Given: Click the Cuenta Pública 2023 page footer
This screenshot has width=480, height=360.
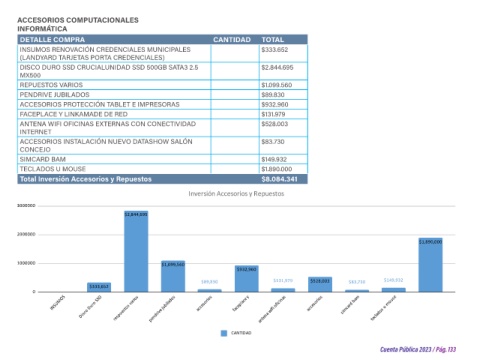Looking at the screenshot, I should [418, 349].
